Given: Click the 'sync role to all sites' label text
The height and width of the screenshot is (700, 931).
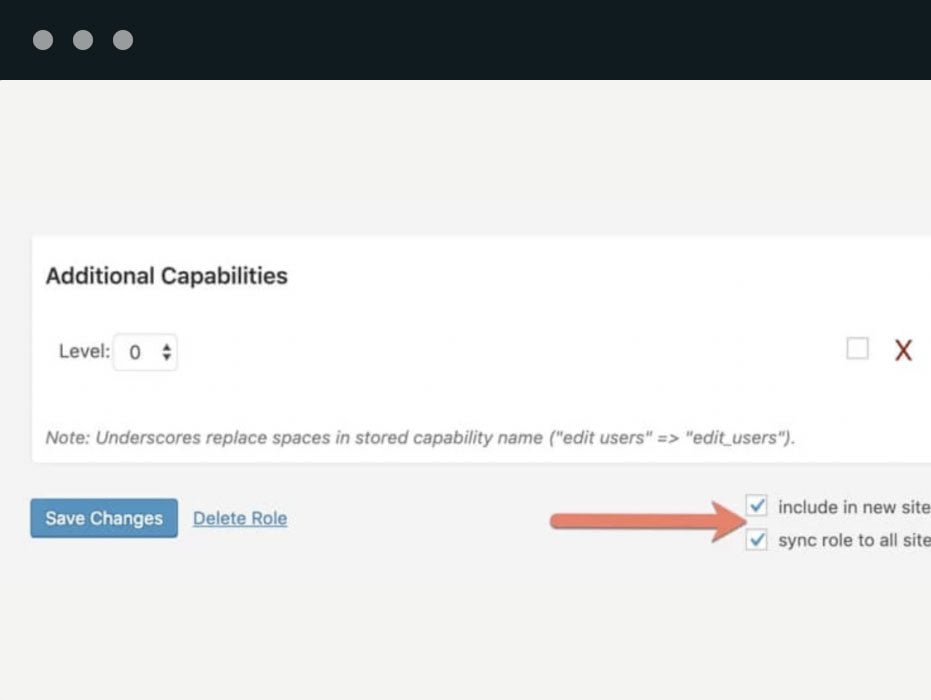Looking at the screenshot, I should (x=853, y=541).
